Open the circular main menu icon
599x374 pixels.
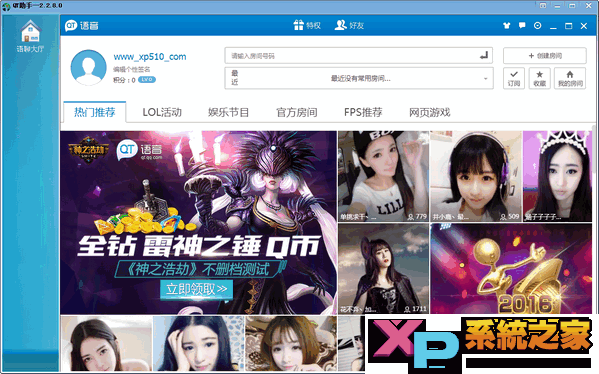[x=537, y=26]
